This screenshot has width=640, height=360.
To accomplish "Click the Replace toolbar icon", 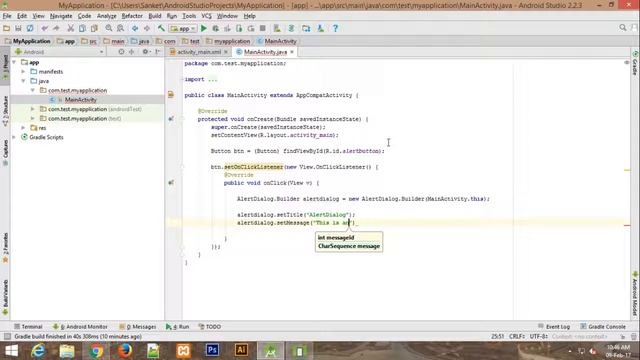I will 120,28.
